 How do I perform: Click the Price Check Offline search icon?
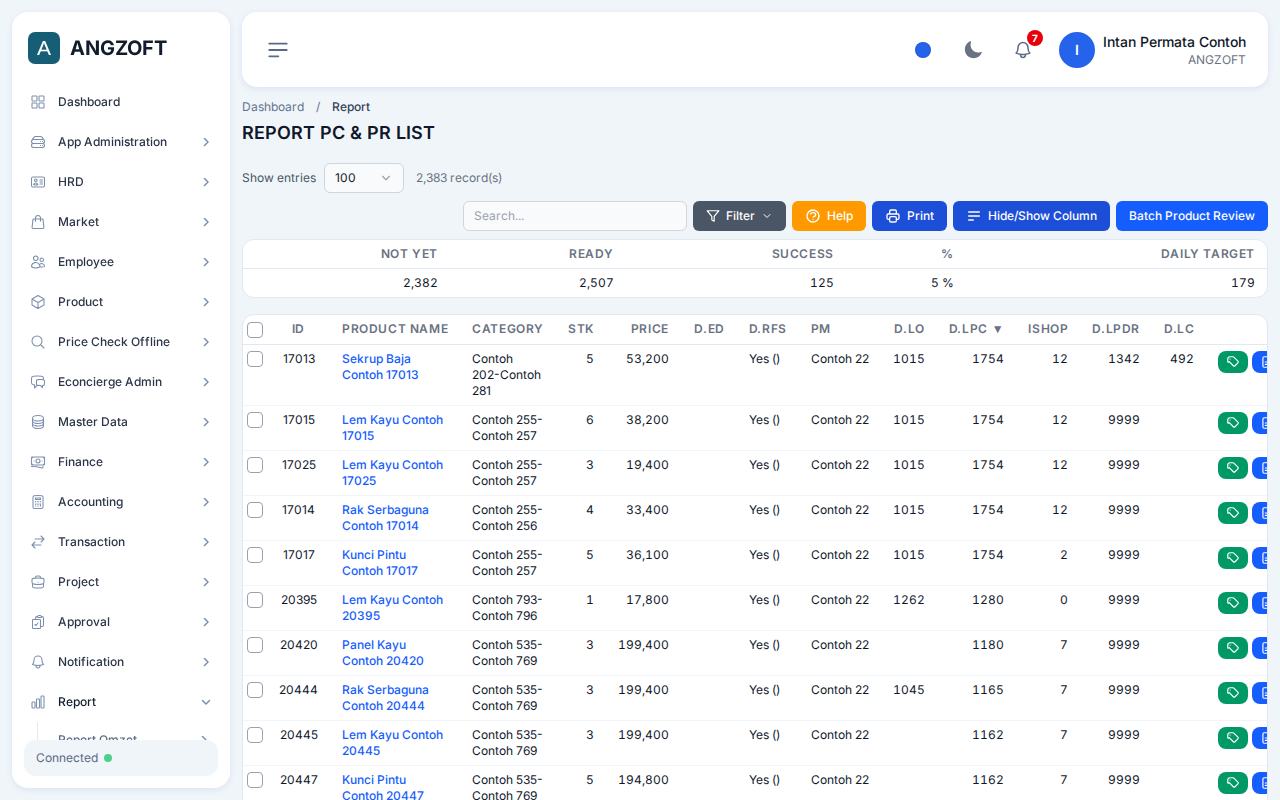point(38,342)
